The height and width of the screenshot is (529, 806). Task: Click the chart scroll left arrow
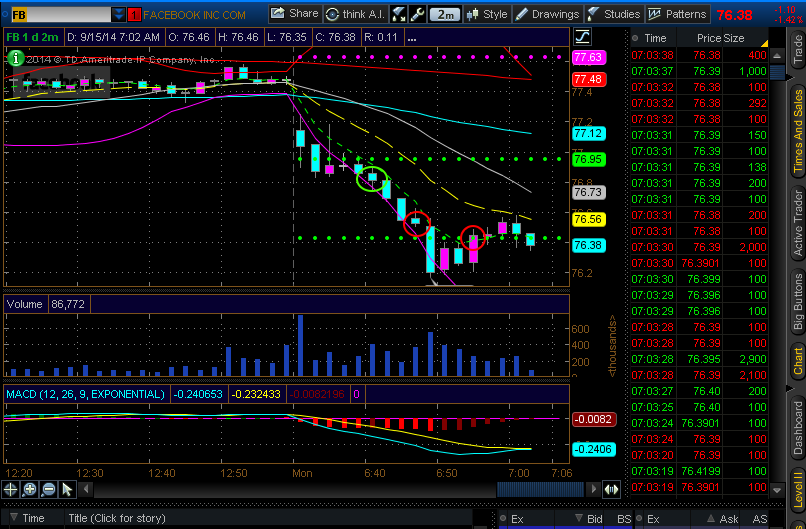pos(86,489)
